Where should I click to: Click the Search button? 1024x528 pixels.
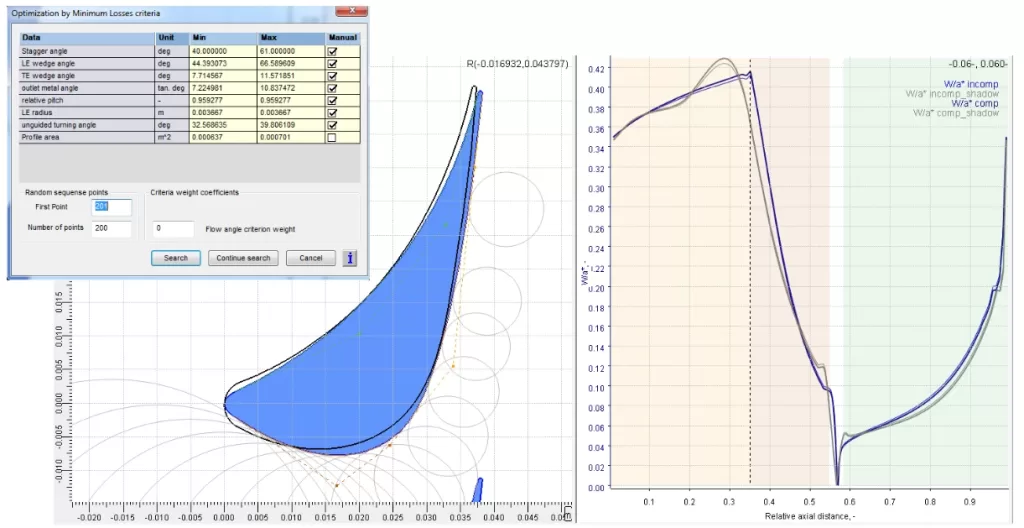point(176,258)
